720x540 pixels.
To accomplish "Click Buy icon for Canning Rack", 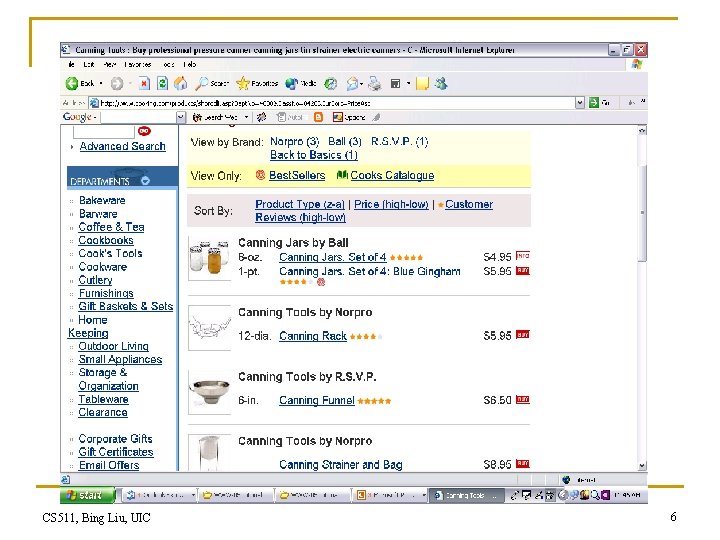I will (x=523, y=334).
